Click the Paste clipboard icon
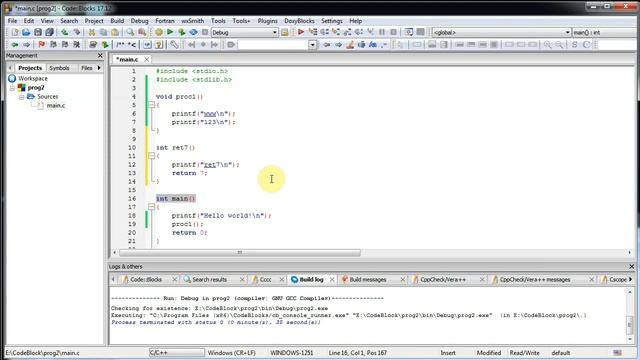 tap(115, 32)
